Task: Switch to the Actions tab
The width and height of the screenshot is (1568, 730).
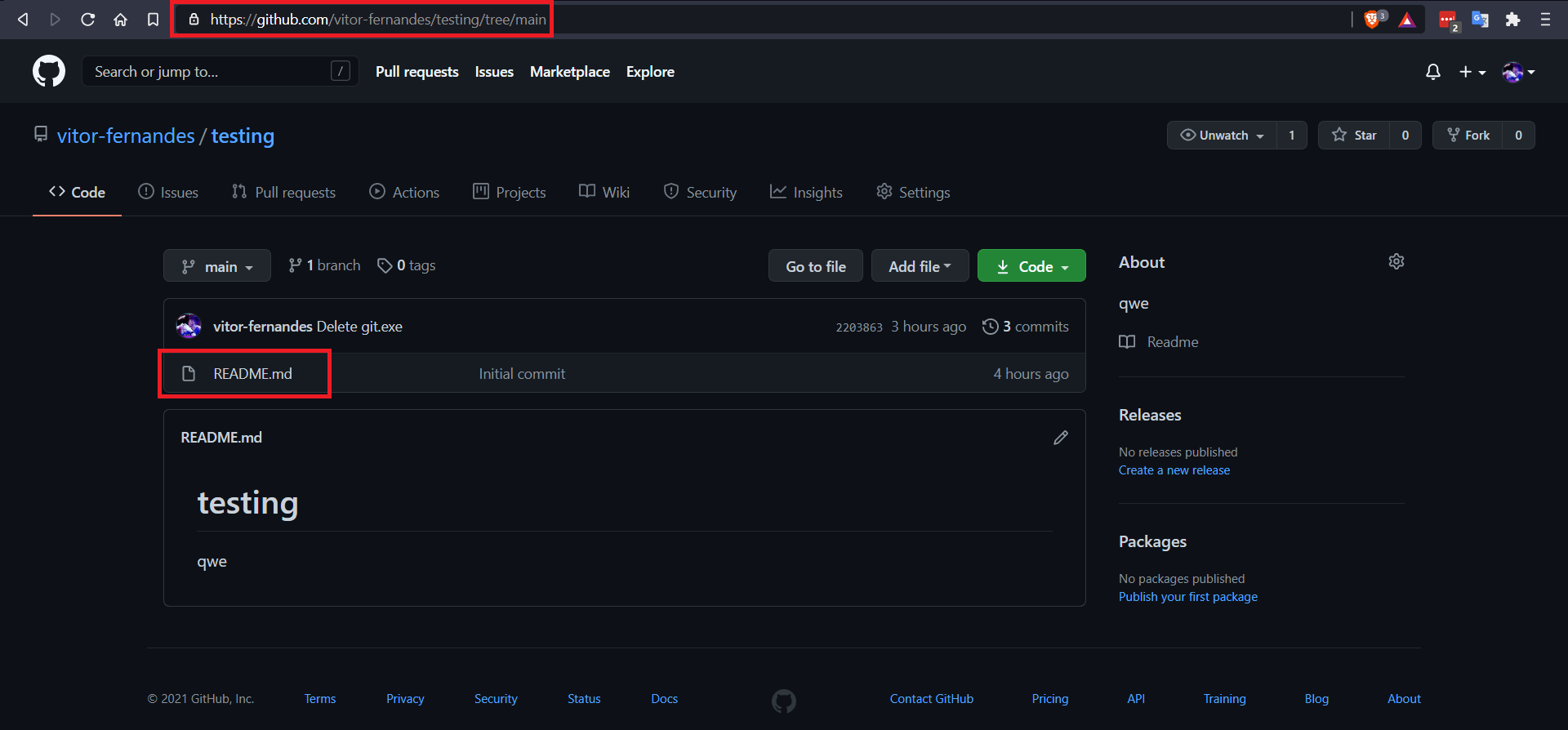Action: click(404, 192)
